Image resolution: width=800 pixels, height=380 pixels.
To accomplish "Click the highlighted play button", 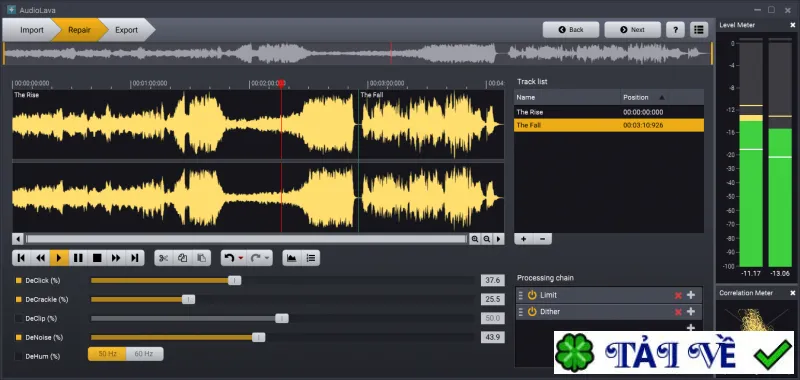I will click(59, 258).
